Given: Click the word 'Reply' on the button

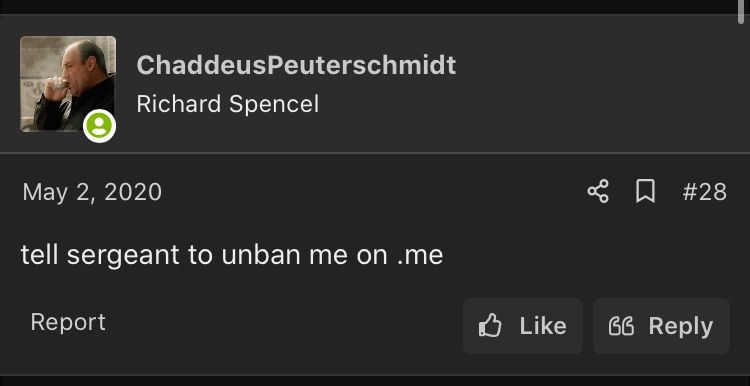Looking at the screenshot, I should point(681,327).
